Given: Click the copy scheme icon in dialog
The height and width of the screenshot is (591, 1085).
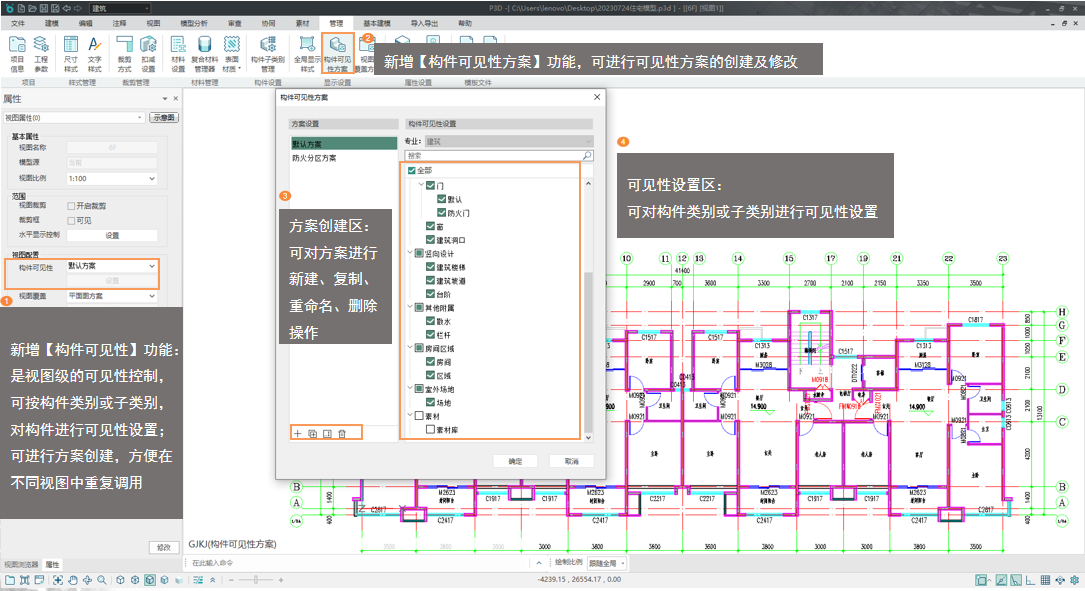Looking at the screenshot, I should pos(312,433).
